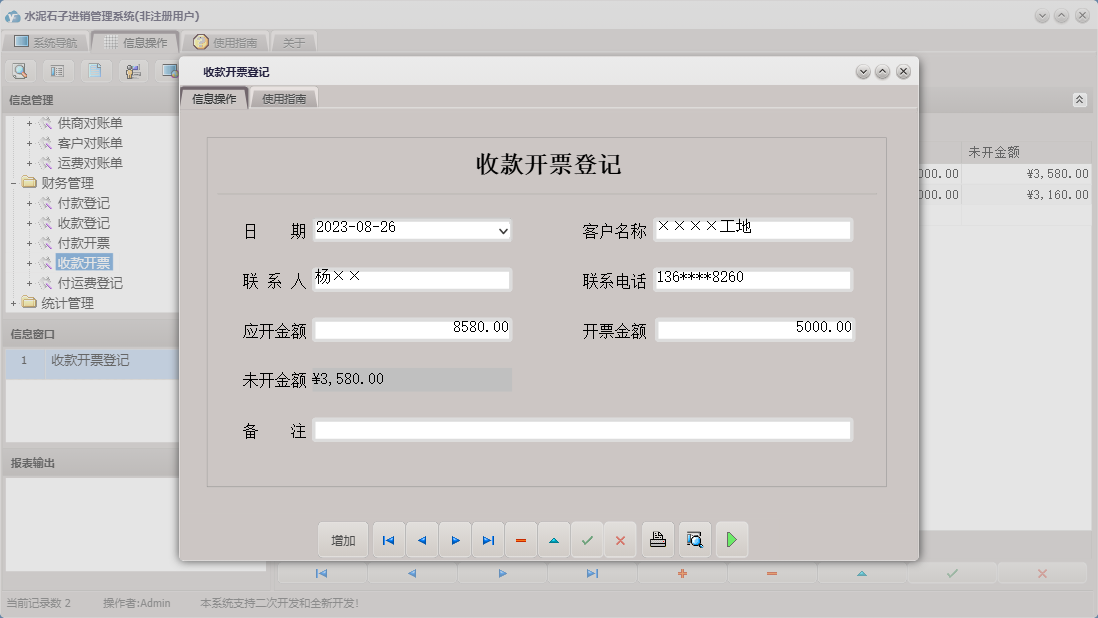Collapse the 财务管理 folder
Image resolution: width=1098 pixels, height=618 pixels.
pyautogui.click(x=12, y=182)
